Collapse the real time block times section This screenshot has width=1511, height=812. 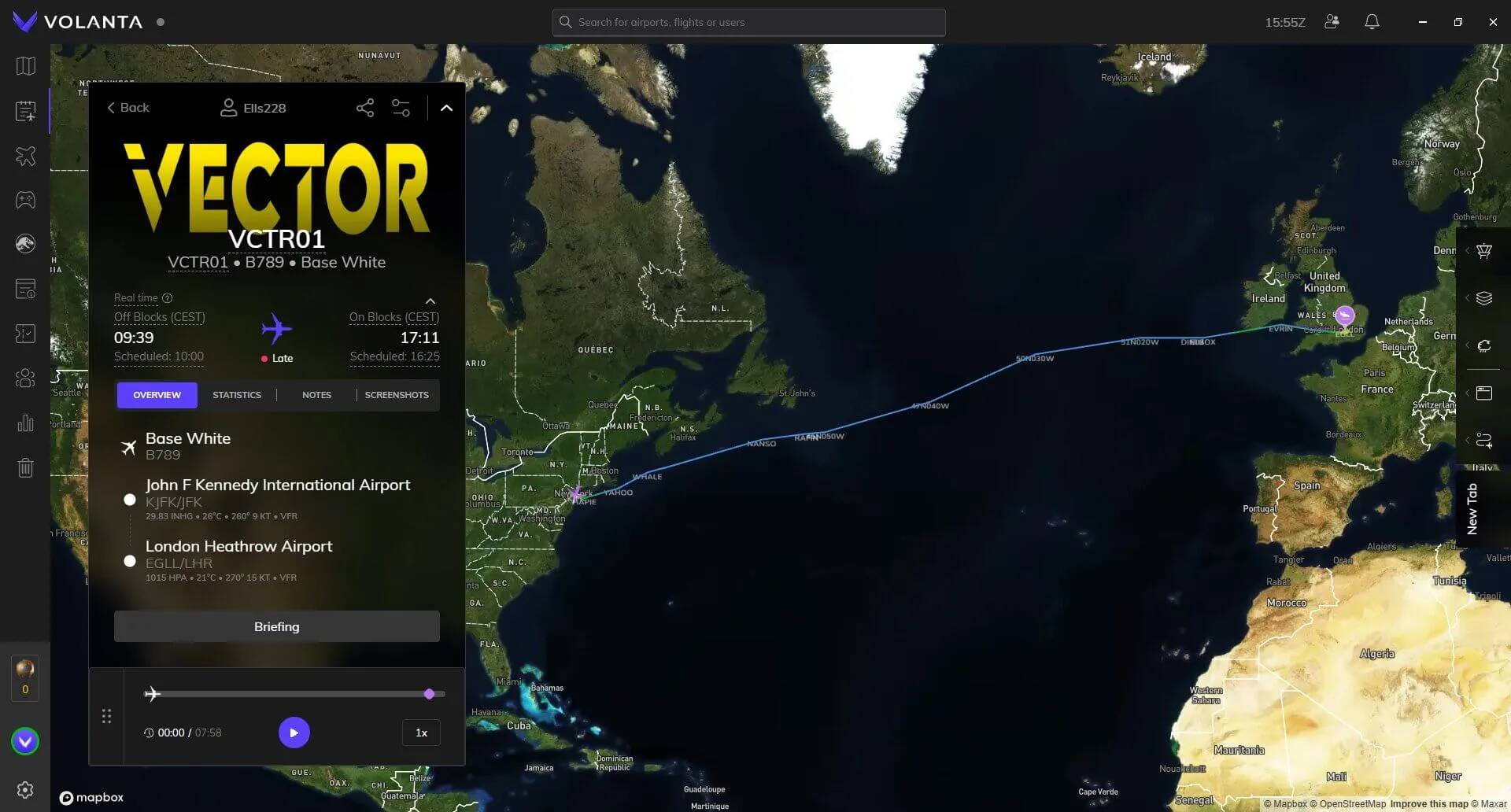[430, 301]
